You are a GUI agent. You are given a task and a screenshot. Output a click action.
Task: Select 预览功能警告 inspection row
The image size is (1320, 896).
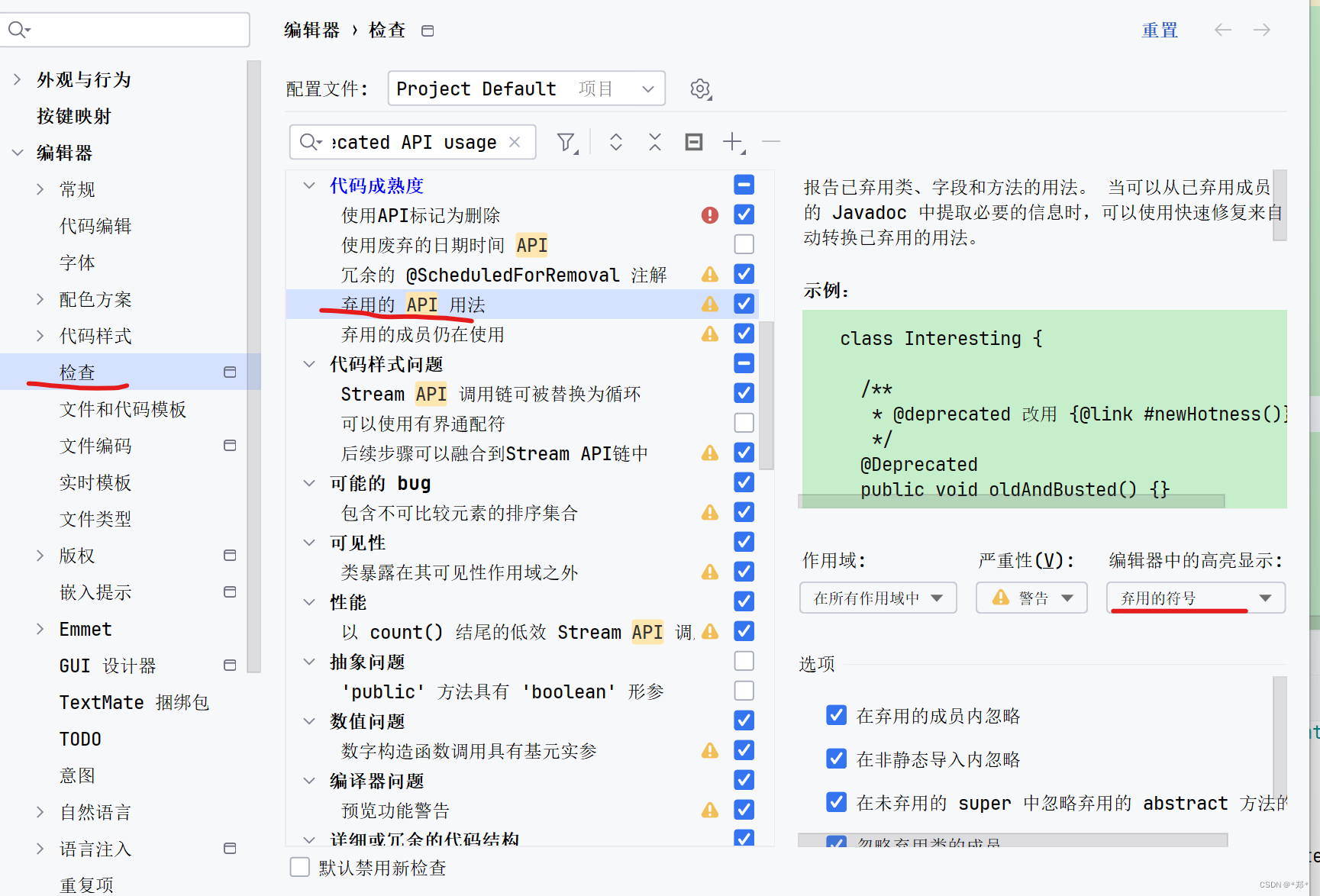(x=522, y=811)
